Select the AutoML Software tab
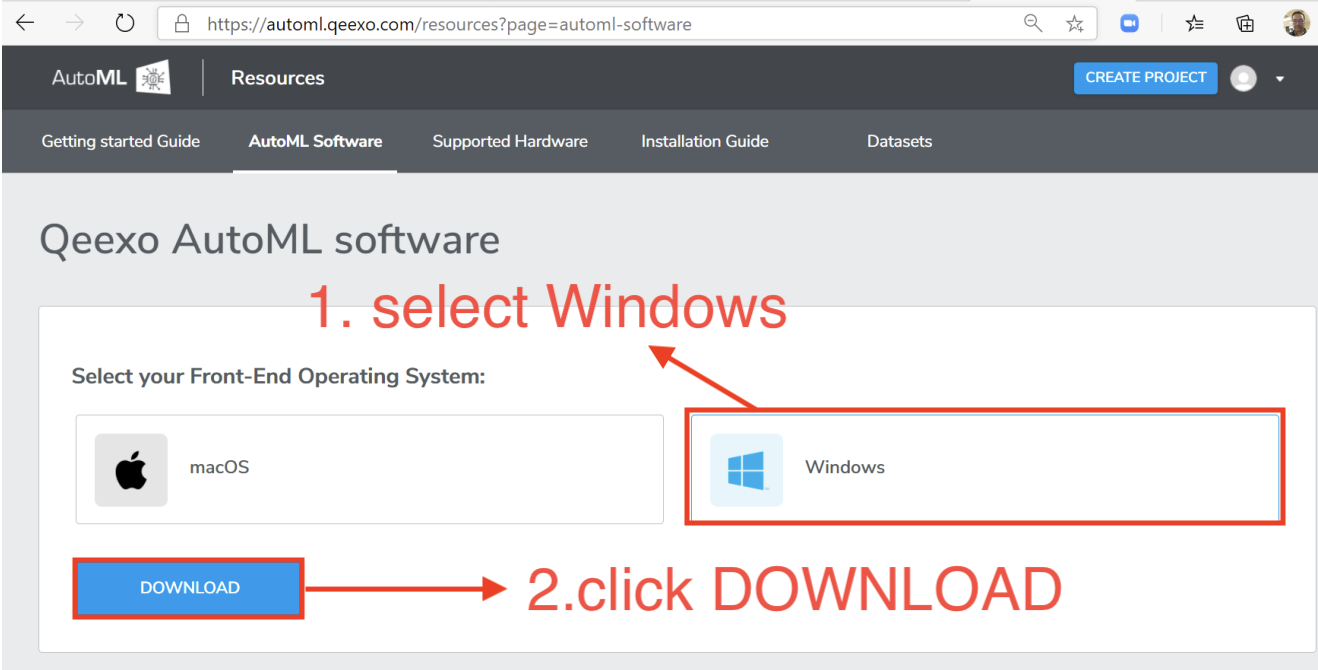Screen dimensions: 1318x670 pyautogui.click(x=315, y=141)
